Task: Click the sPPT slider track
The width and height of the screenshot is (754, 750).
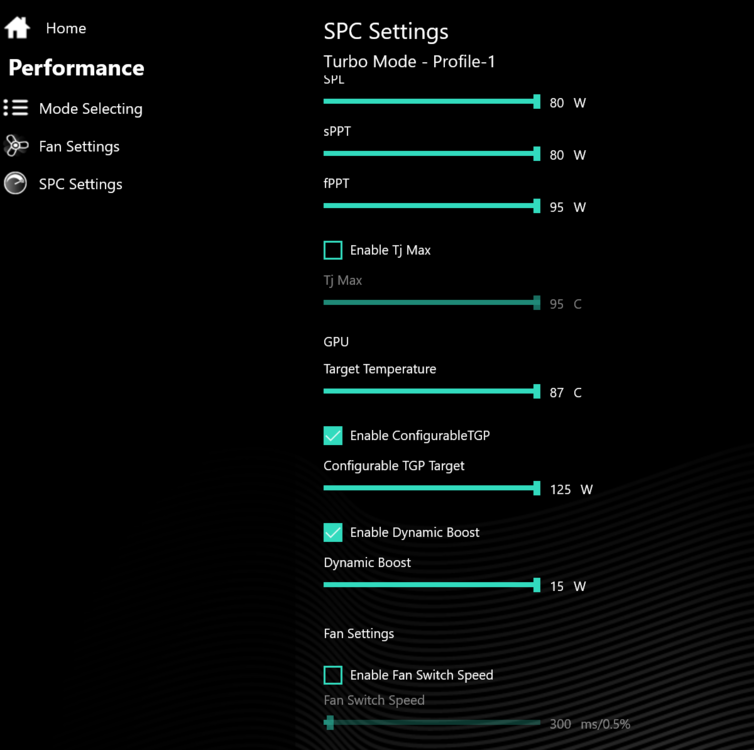Action: pyautogui.click(x=430, y=153)
